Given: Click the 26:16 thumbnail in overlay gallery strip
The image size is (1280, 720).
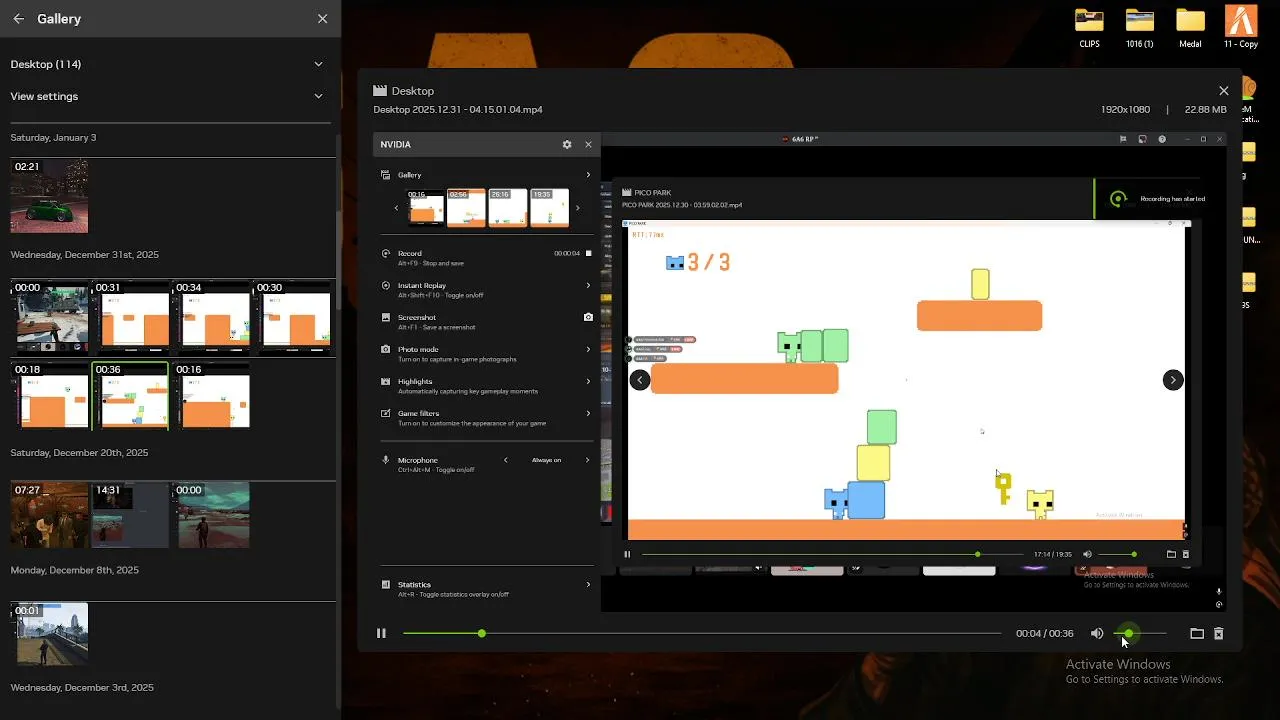Looking at the screenshot, I should tap(508, 208).
